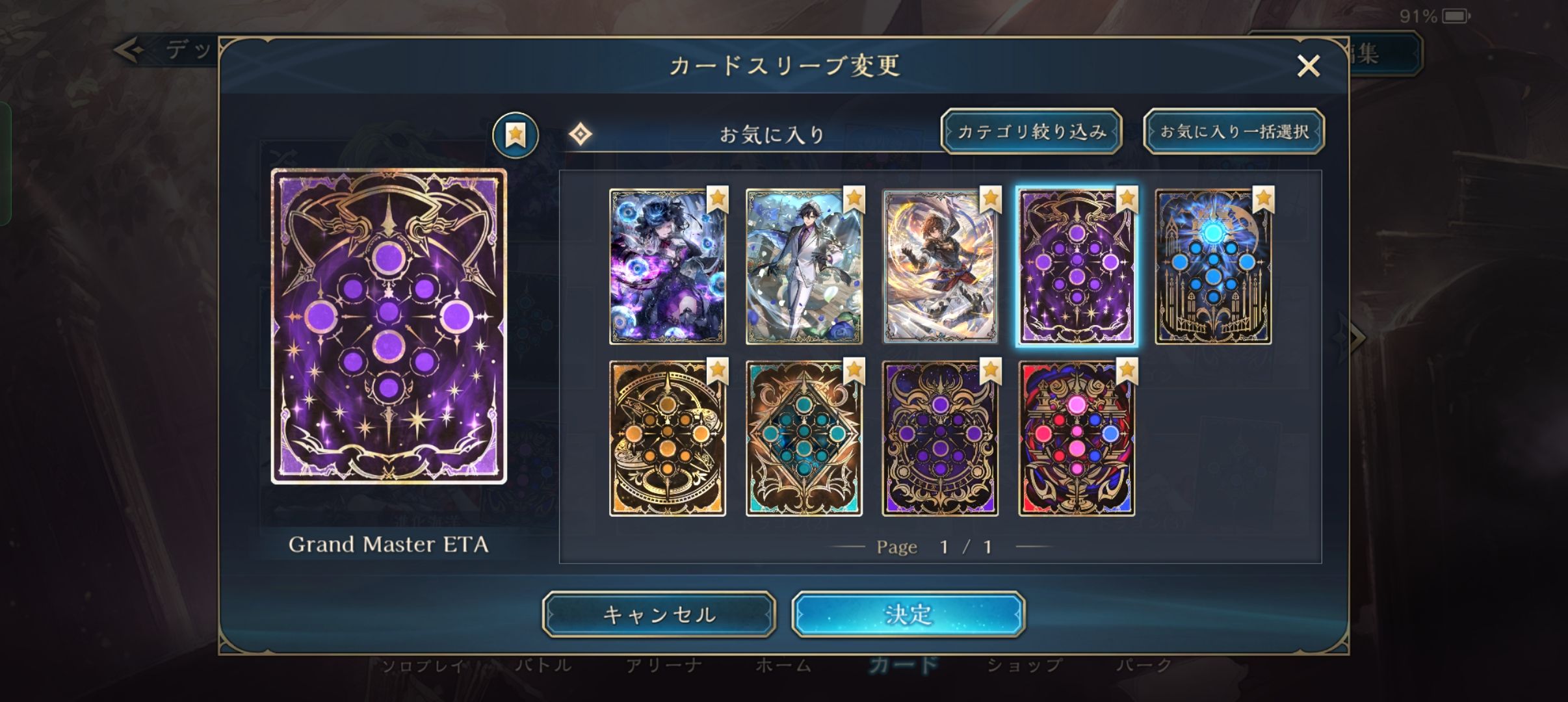
Task: Click お気に入り一括選択 button
Action: point(1234,132)
